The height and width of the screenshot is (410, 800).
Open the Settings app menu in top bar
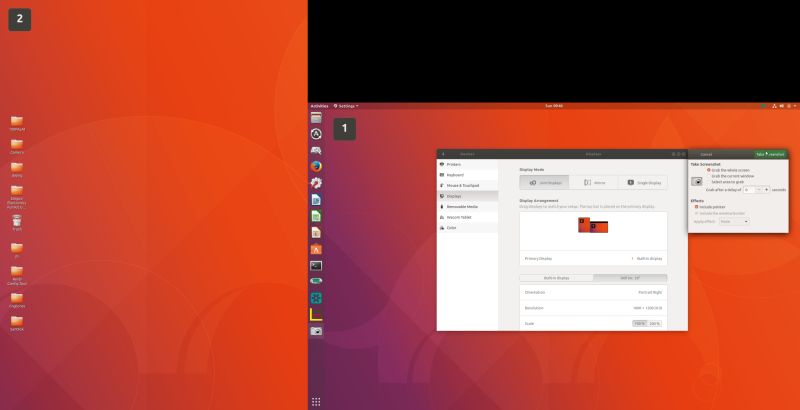(x=346, y=106)
